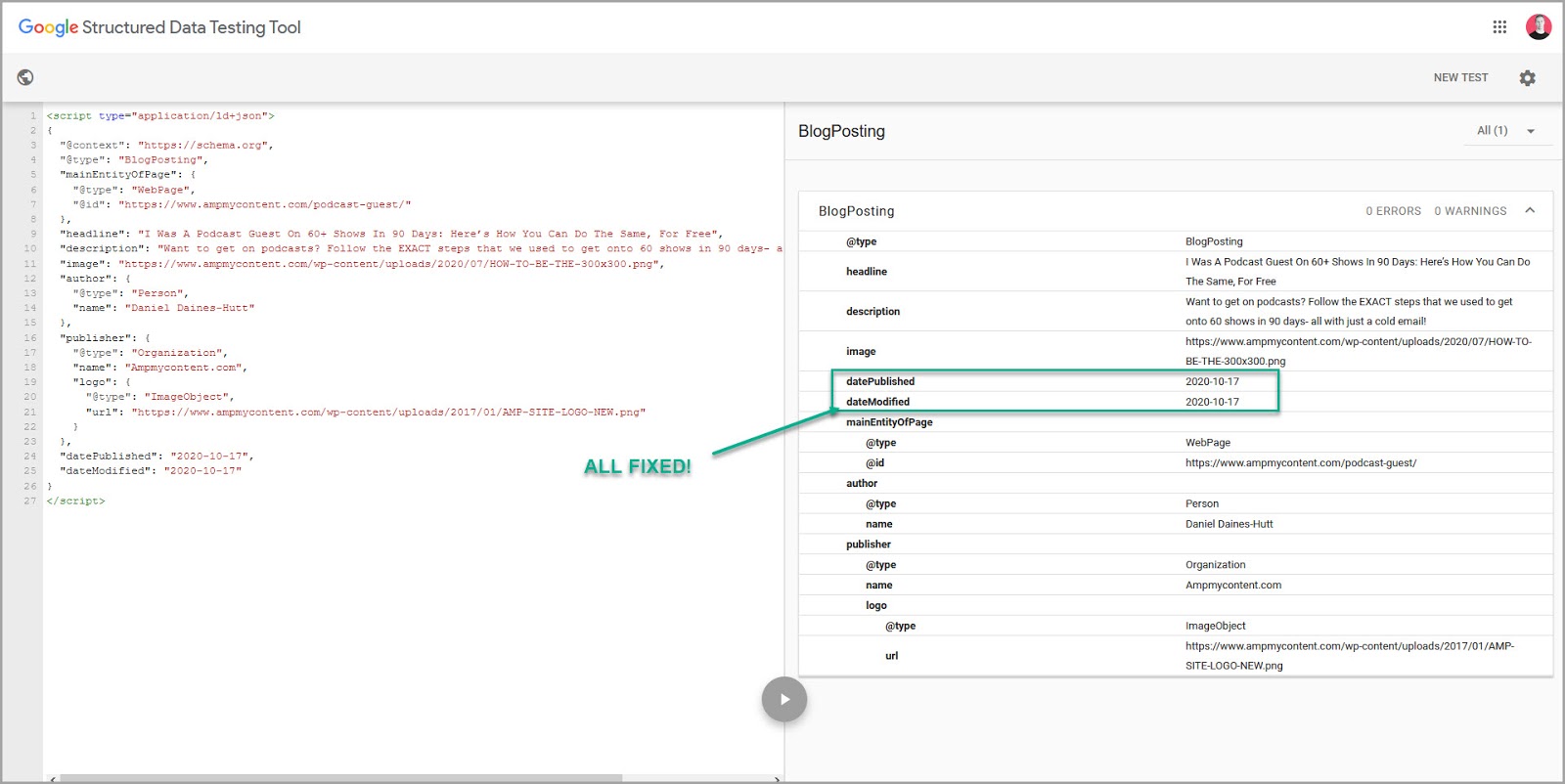Click the 0 ERRORS label
This screenshot has height=784, width=1565.
point(1393,211)
